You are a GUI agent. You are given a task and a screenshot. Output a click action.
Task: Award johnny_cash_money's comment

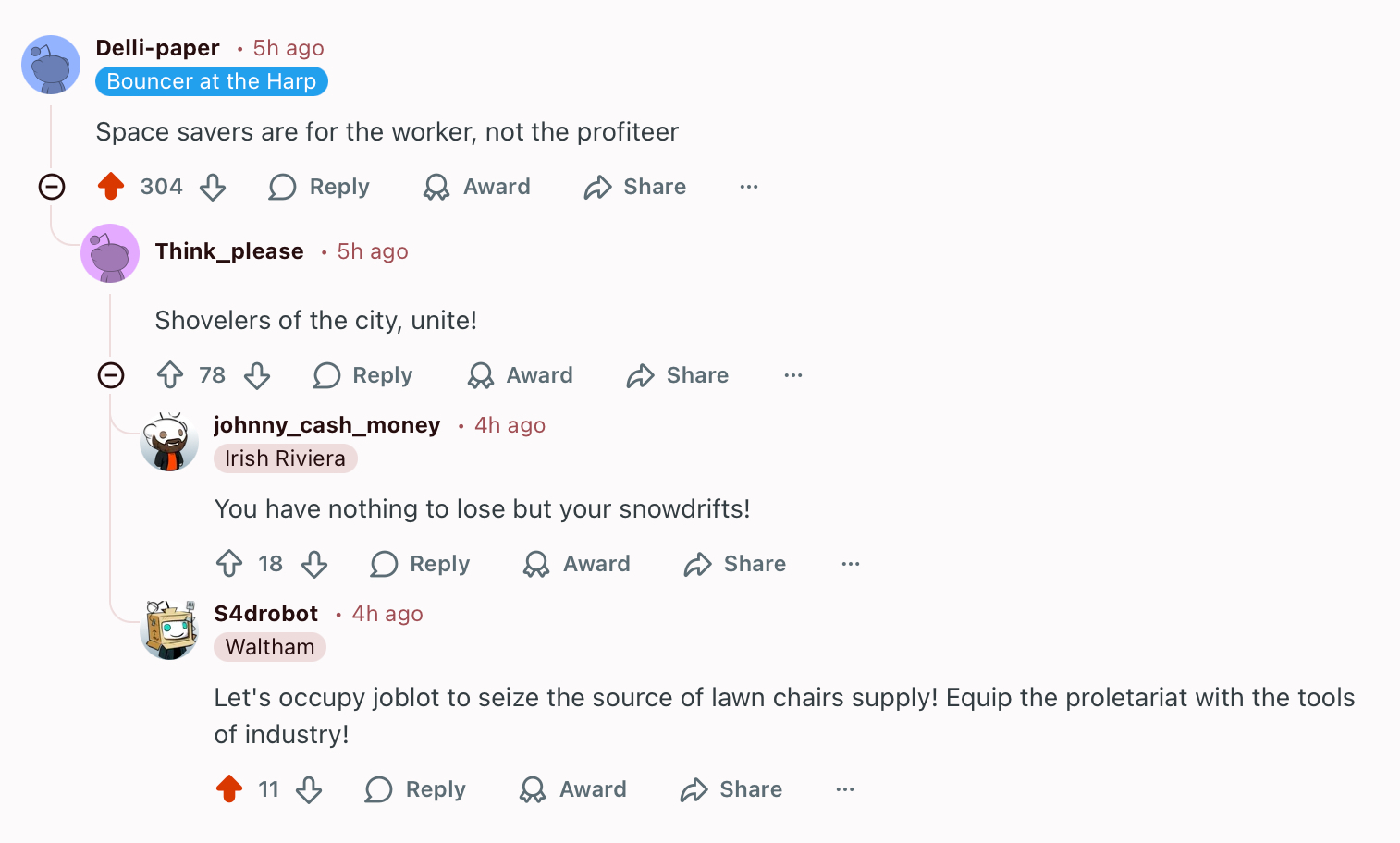[577, 564]
